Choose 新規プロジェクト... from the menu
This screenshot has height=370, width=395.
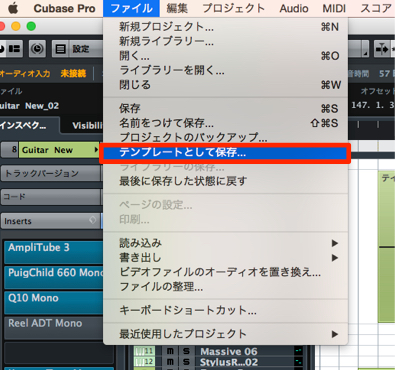point(226,27)
